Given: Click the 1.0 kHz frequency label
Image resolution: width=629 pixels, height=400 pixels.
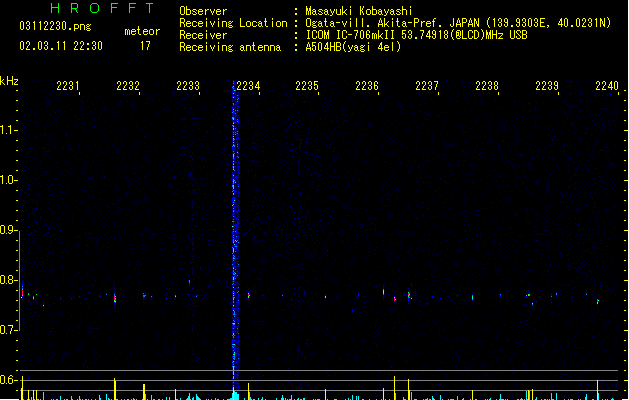Looking at the screenshot, I should 8,180.
